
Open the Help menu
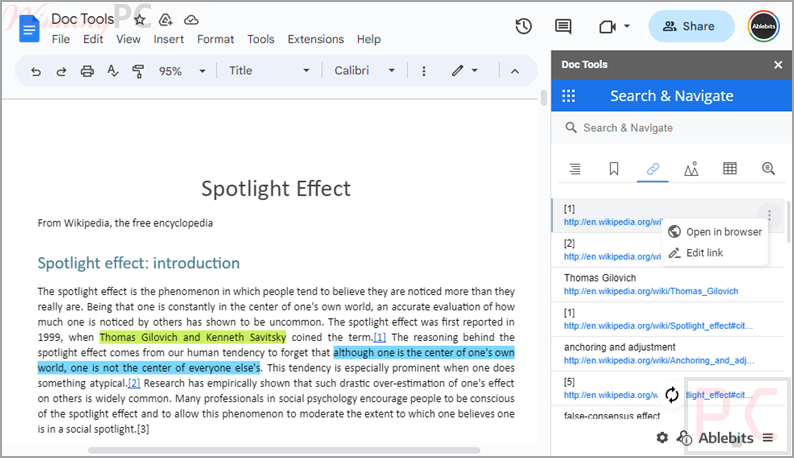coord(369,39)
